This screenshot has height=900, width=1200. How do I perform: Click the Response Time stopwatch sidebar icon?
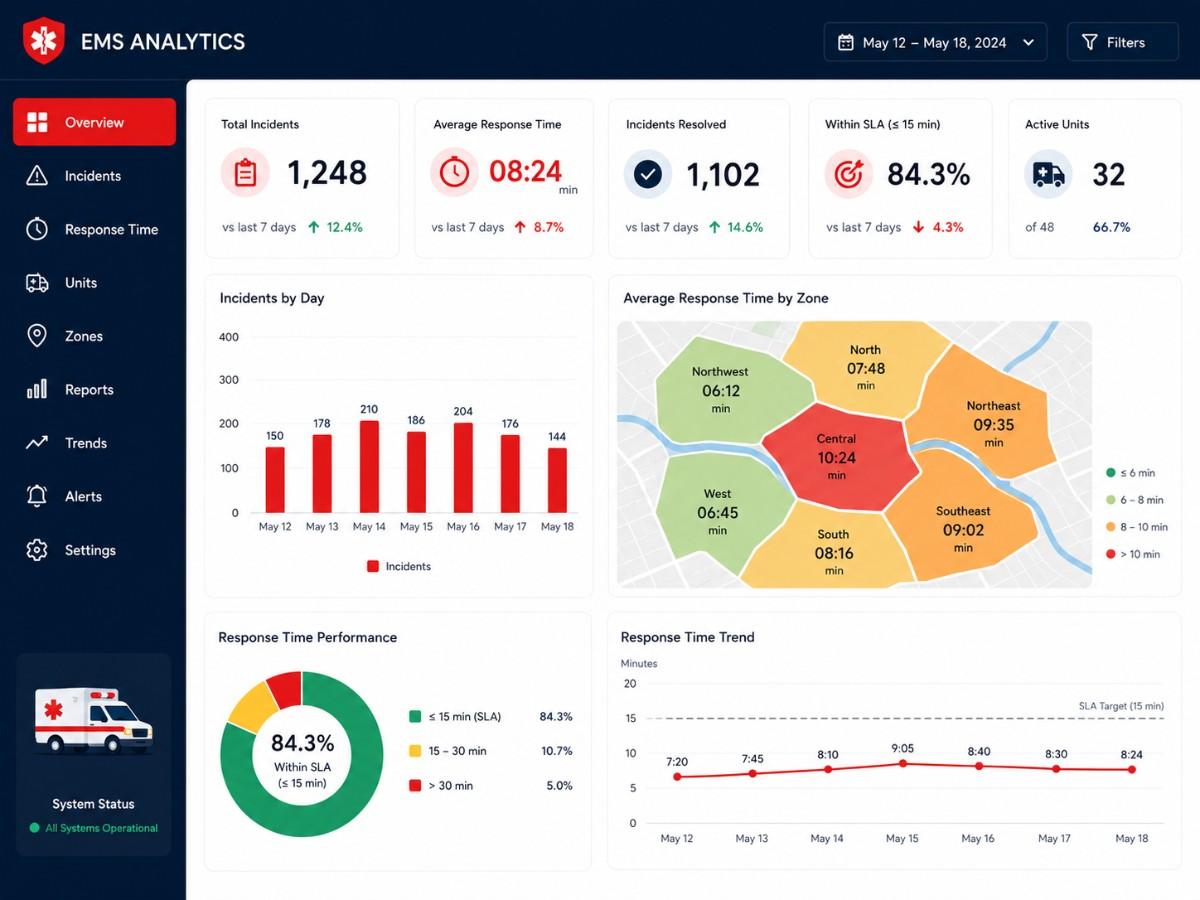(x=37, y=229)
